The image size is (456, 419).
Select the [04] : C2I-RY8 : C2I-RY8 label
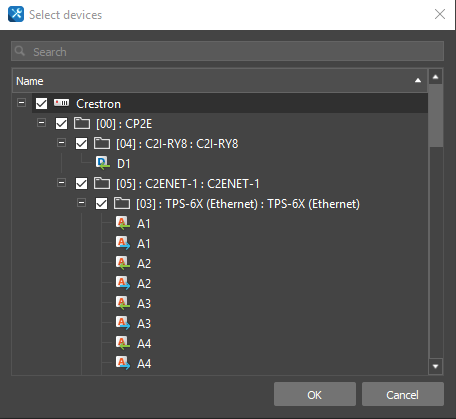(177, 144)
